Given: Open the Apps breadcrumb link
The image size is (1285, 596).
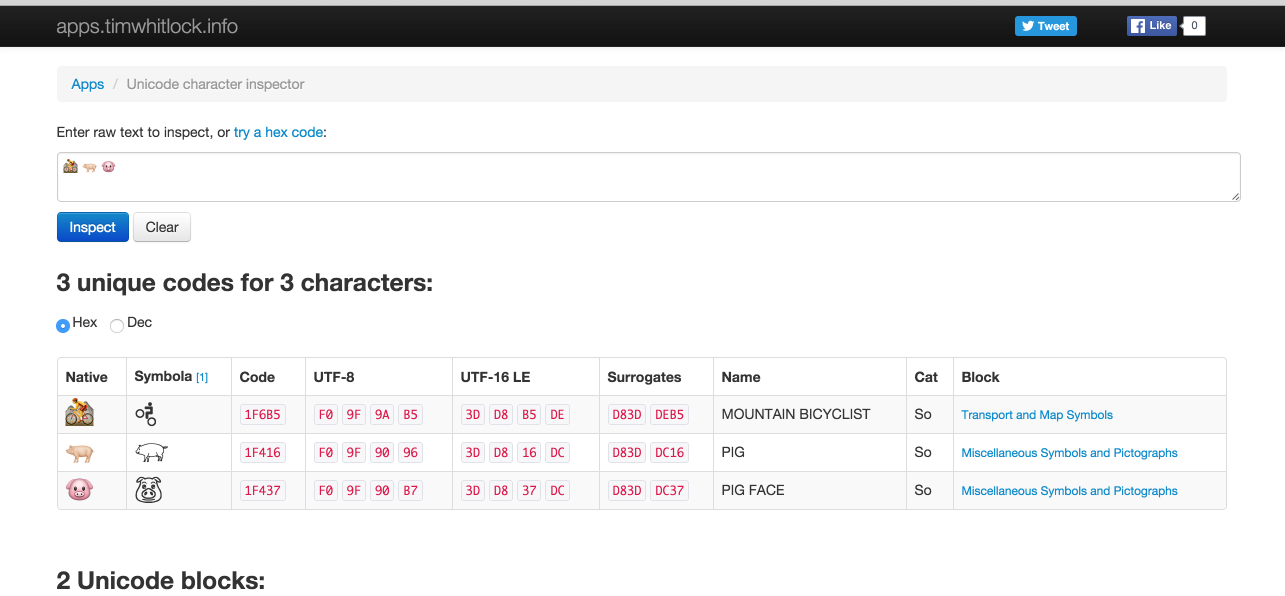Looking at the screenshot, I should [88, 84].
